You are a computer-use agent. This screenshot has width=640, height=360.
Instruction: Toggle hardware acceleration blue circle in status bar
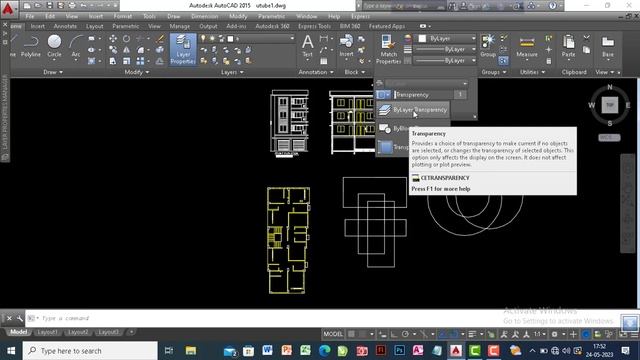[x=586, y=334]
